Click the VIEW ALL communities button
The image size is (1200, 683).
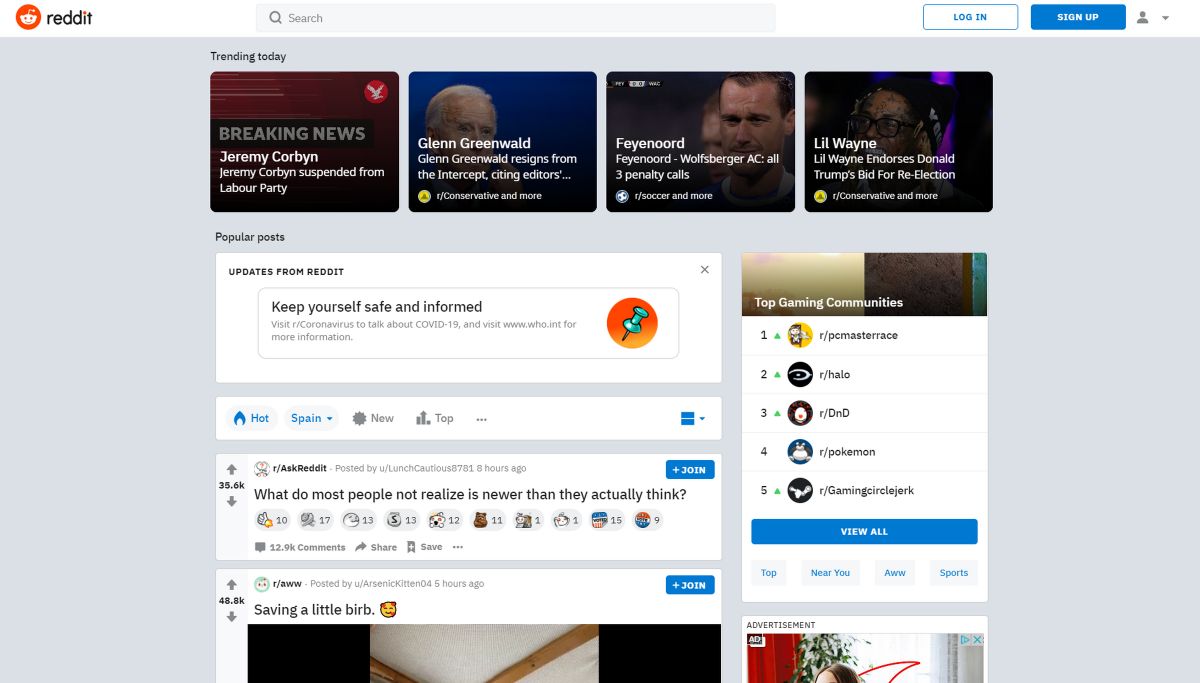coord(863,531)
